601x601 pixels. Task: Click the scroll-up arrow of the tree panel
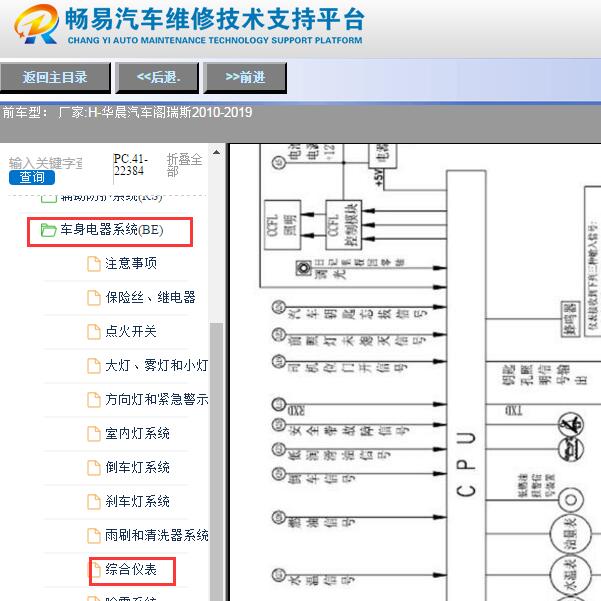coord(217,152)
